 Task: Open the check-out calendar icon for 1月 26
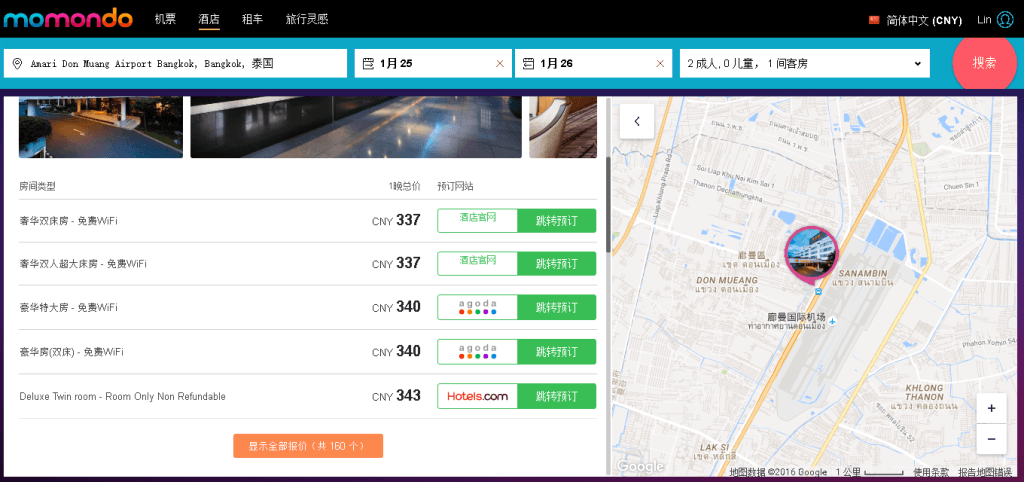[528, 63]
